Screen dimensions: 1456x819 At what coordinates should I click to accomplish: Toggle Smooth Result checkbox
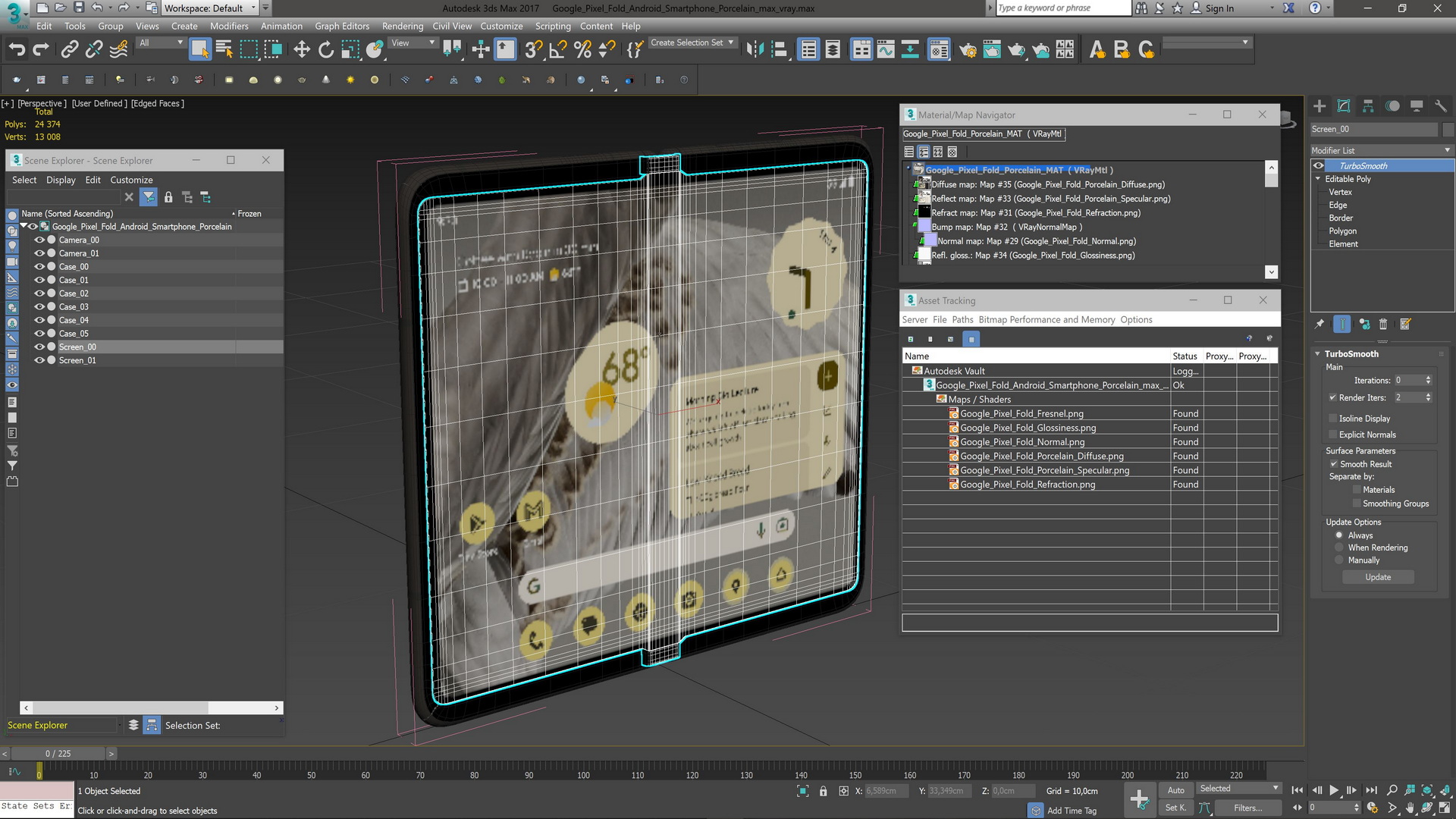[1333, 464]
